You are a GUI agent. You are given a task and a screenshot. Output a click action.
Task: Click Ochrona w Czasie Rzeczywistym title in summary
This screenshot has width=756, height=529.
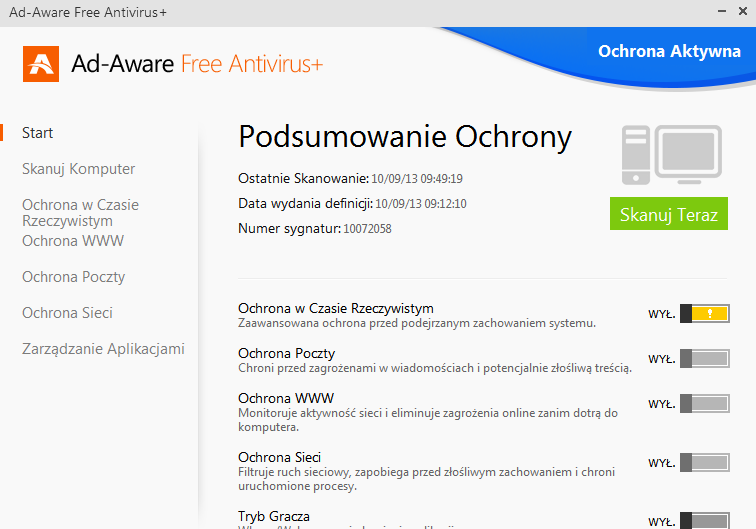click(336, 308)
